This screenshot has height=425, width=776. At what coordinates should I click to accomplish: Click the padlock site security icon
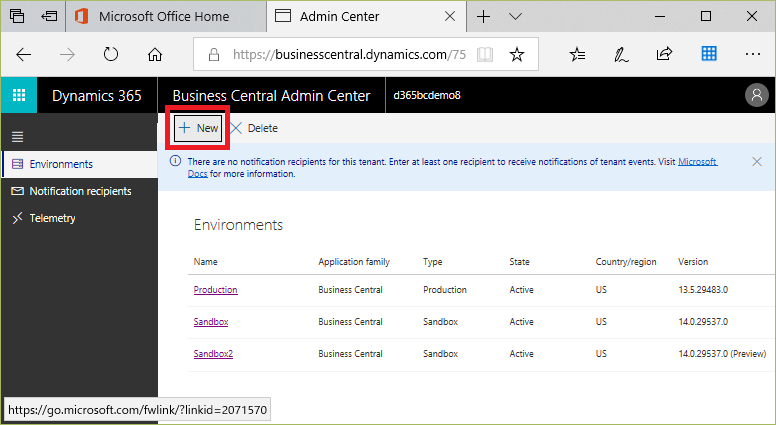[x=214, y=54]
